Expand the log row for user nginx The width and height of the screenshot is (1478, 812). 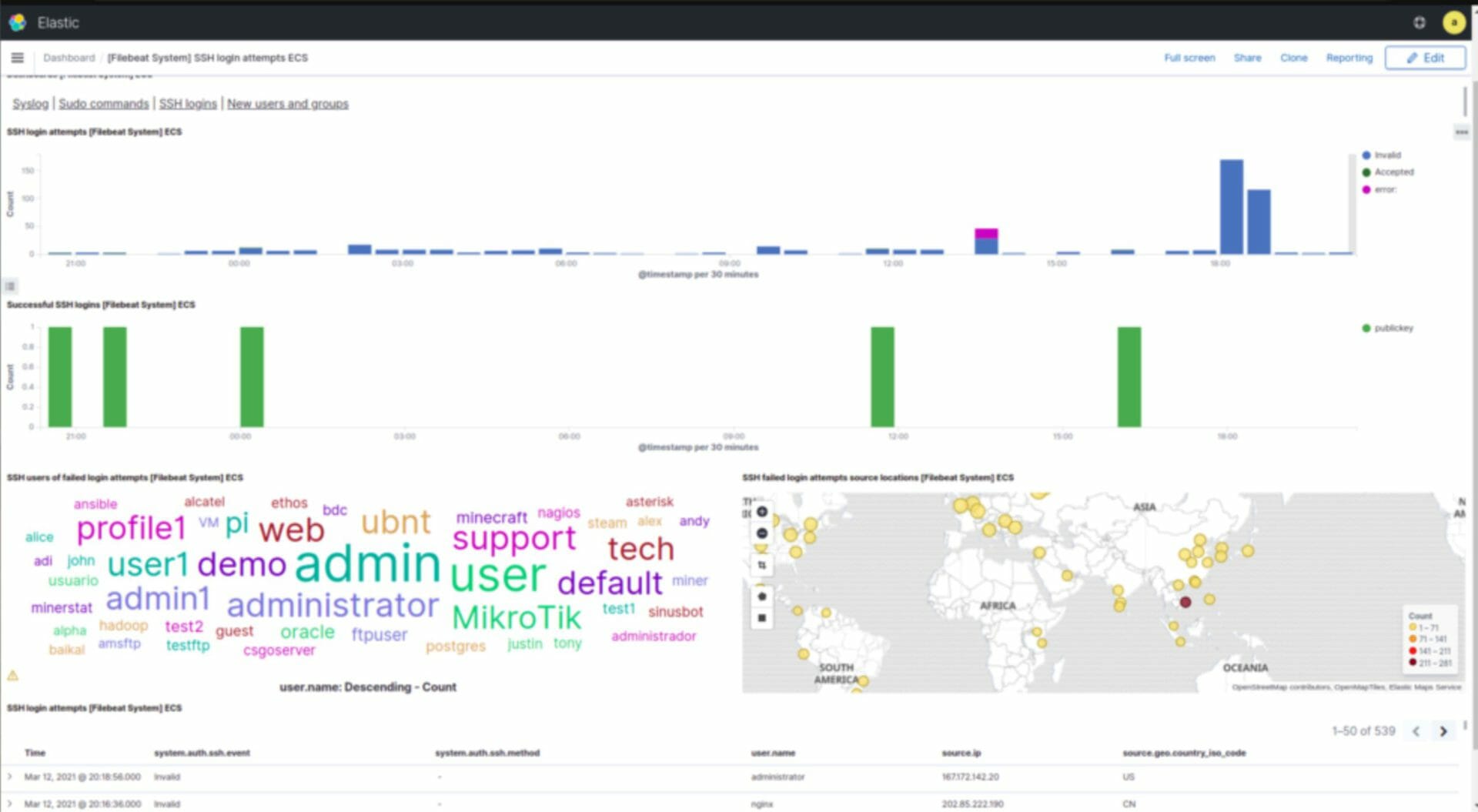(x=10, y=804)
